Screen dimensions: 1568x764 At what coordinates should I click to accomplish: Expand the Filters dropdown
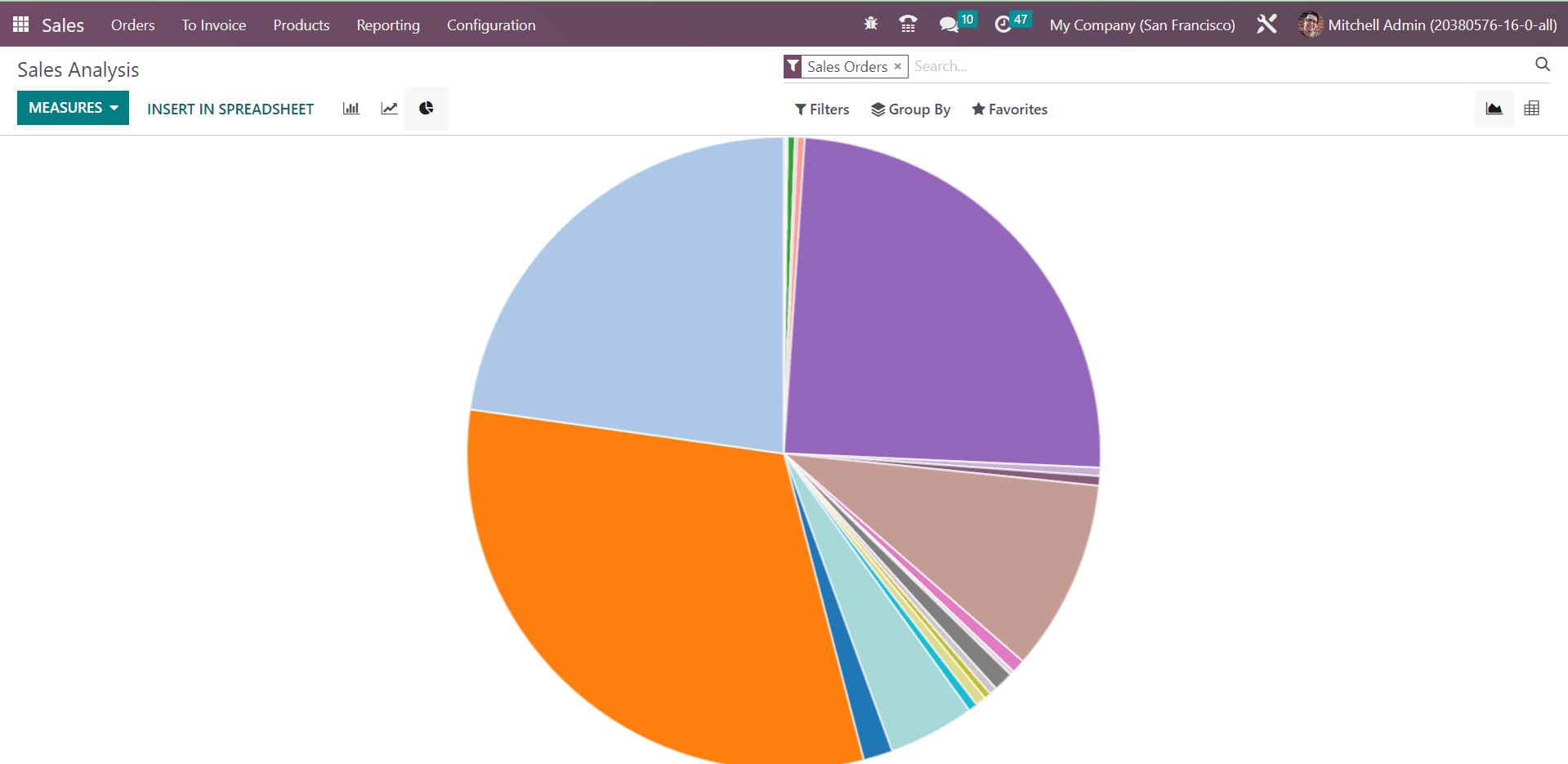pos(822,109)
